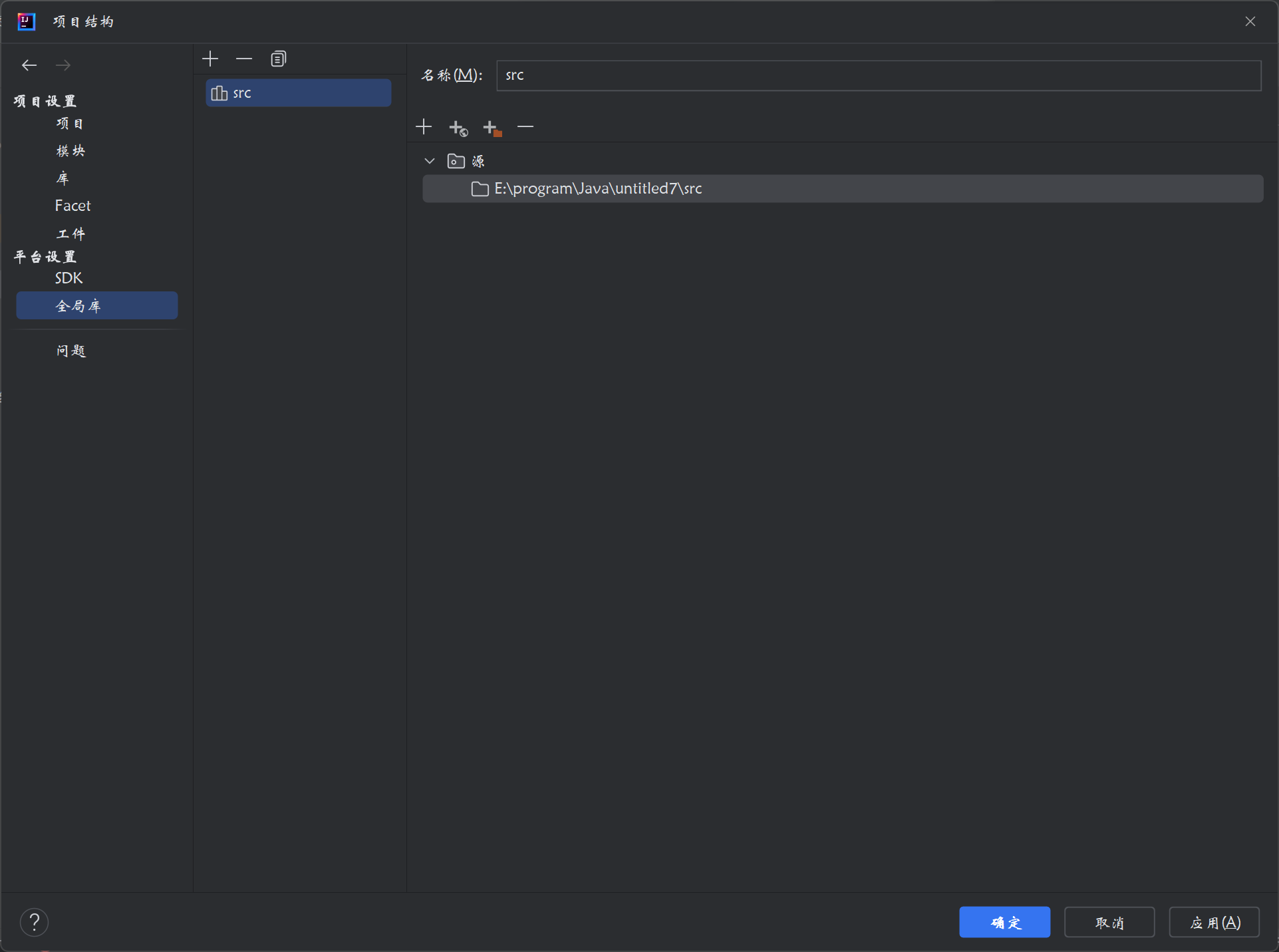The width and height of the screenshot is (1279, 952).
Task: Open the 库 settings page
Action: pos(63,178)
